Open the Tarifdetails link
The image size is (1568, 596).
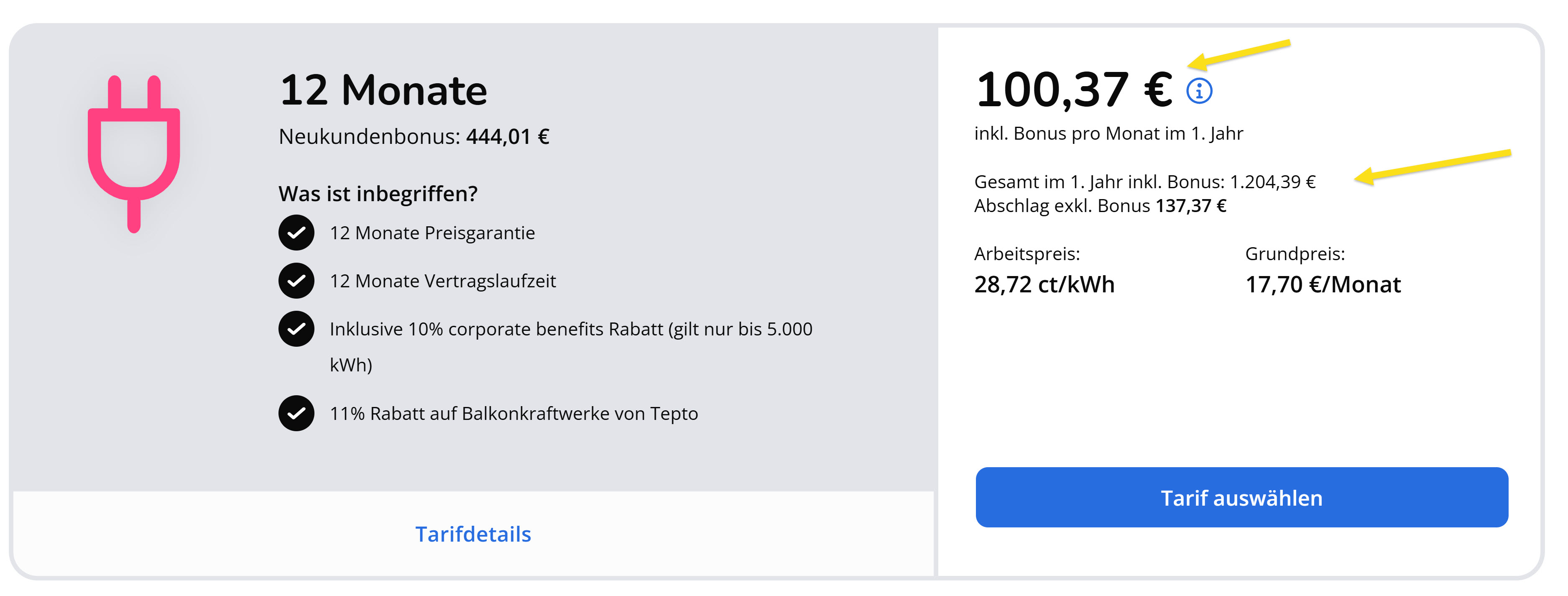pyautogui.click(x=473, y=534)
